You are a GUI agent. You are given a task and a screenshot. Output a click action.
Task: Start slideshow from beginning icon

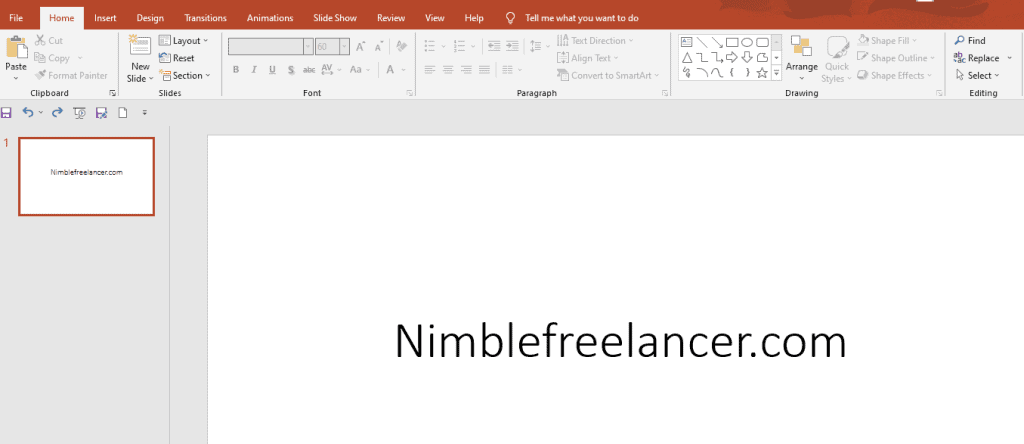click(79, 113)
